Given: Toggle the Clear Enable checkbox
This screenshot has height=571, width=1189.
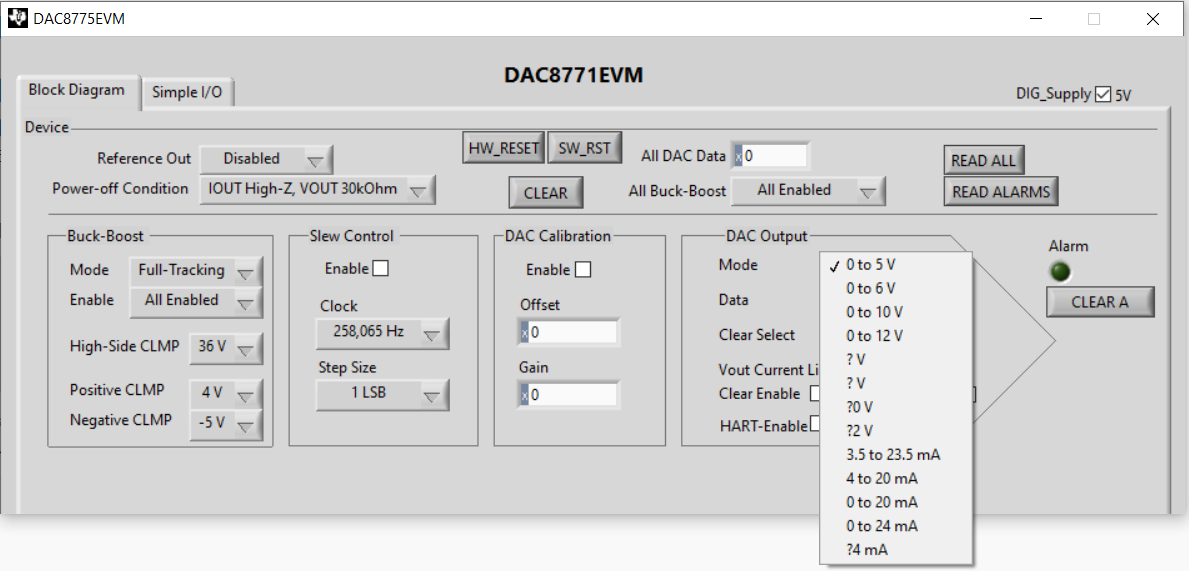Looking at the screenshot, I should coord(815,394).
